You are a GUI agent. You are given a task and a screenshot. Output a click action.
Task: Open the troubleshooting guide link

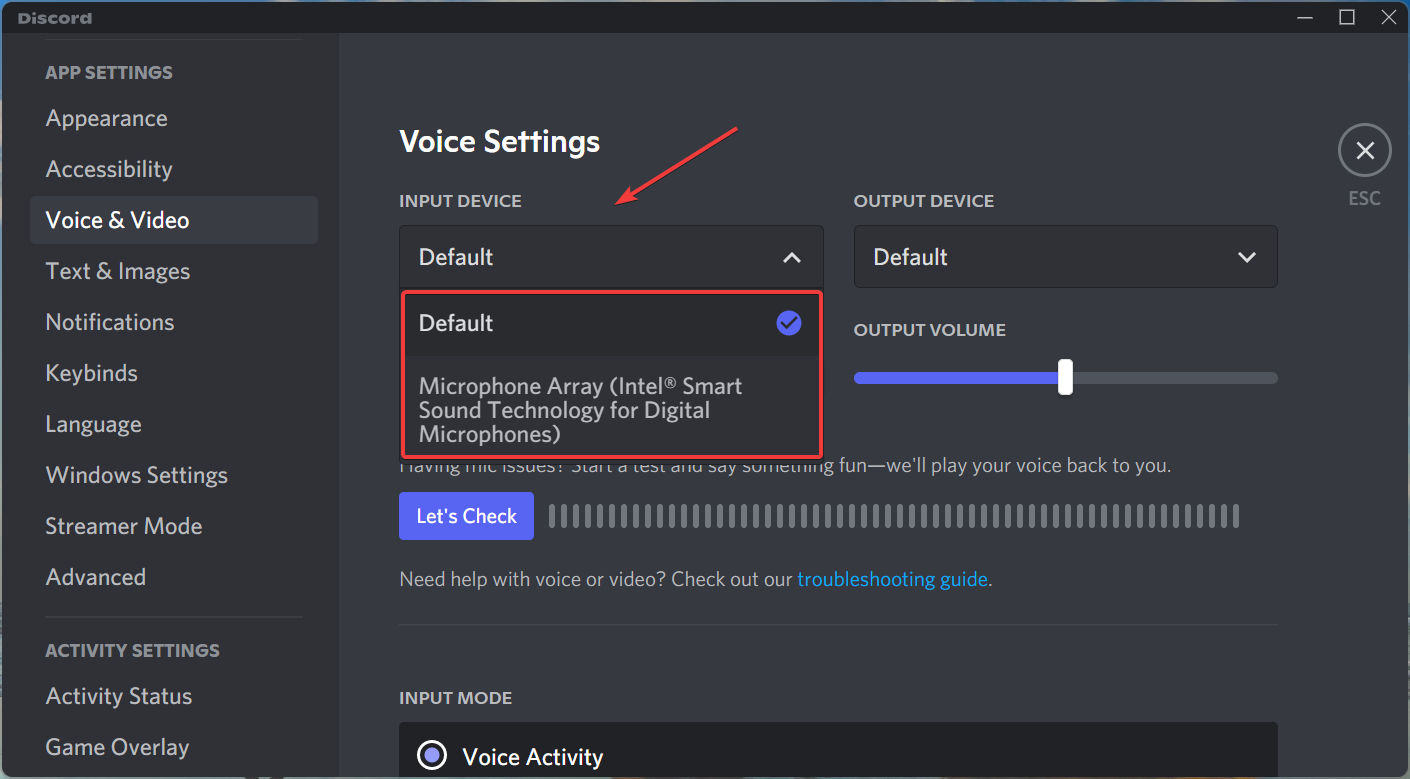pos(892,579)
